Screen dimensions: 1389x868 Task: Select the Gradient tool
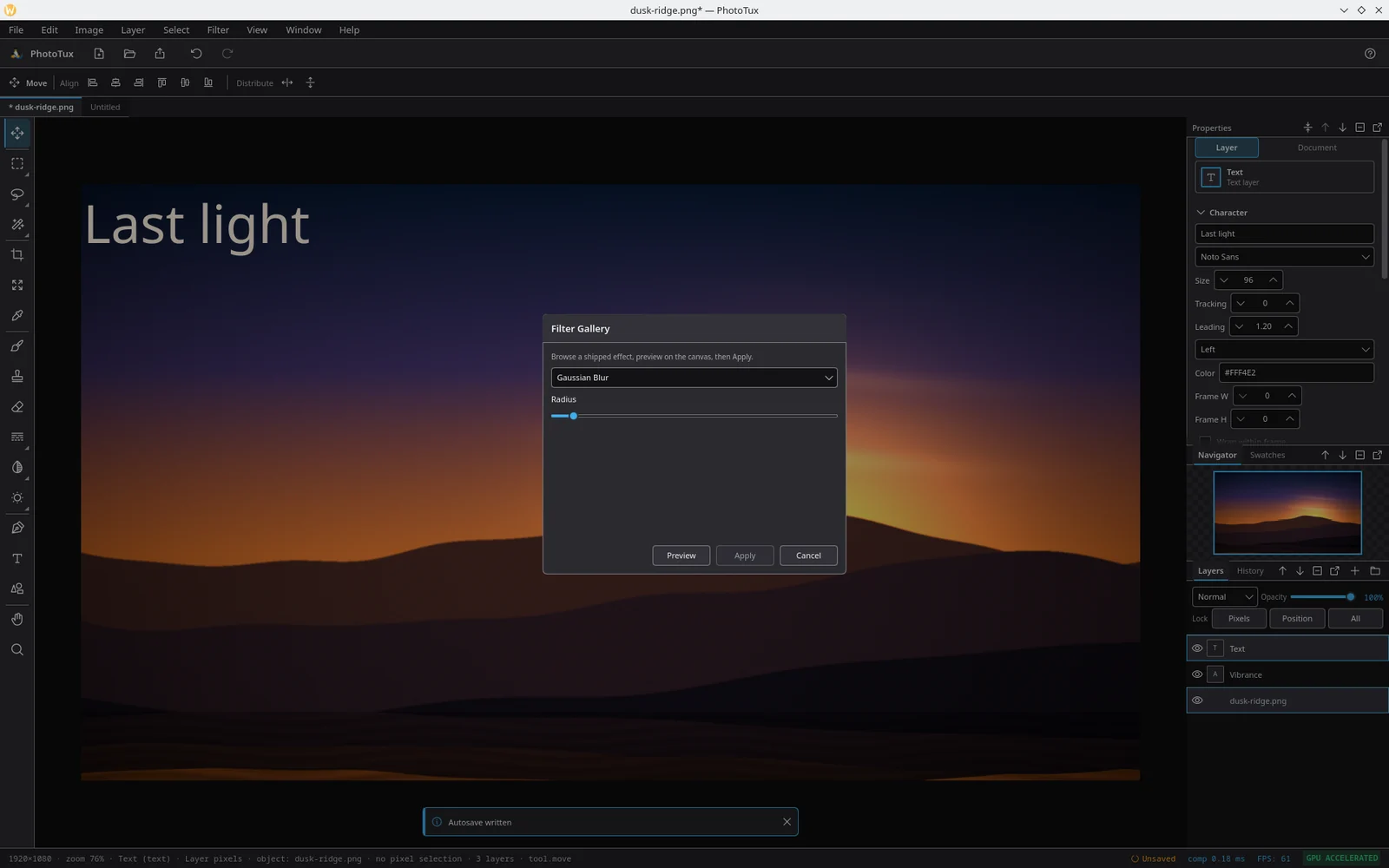click(17, 437)
